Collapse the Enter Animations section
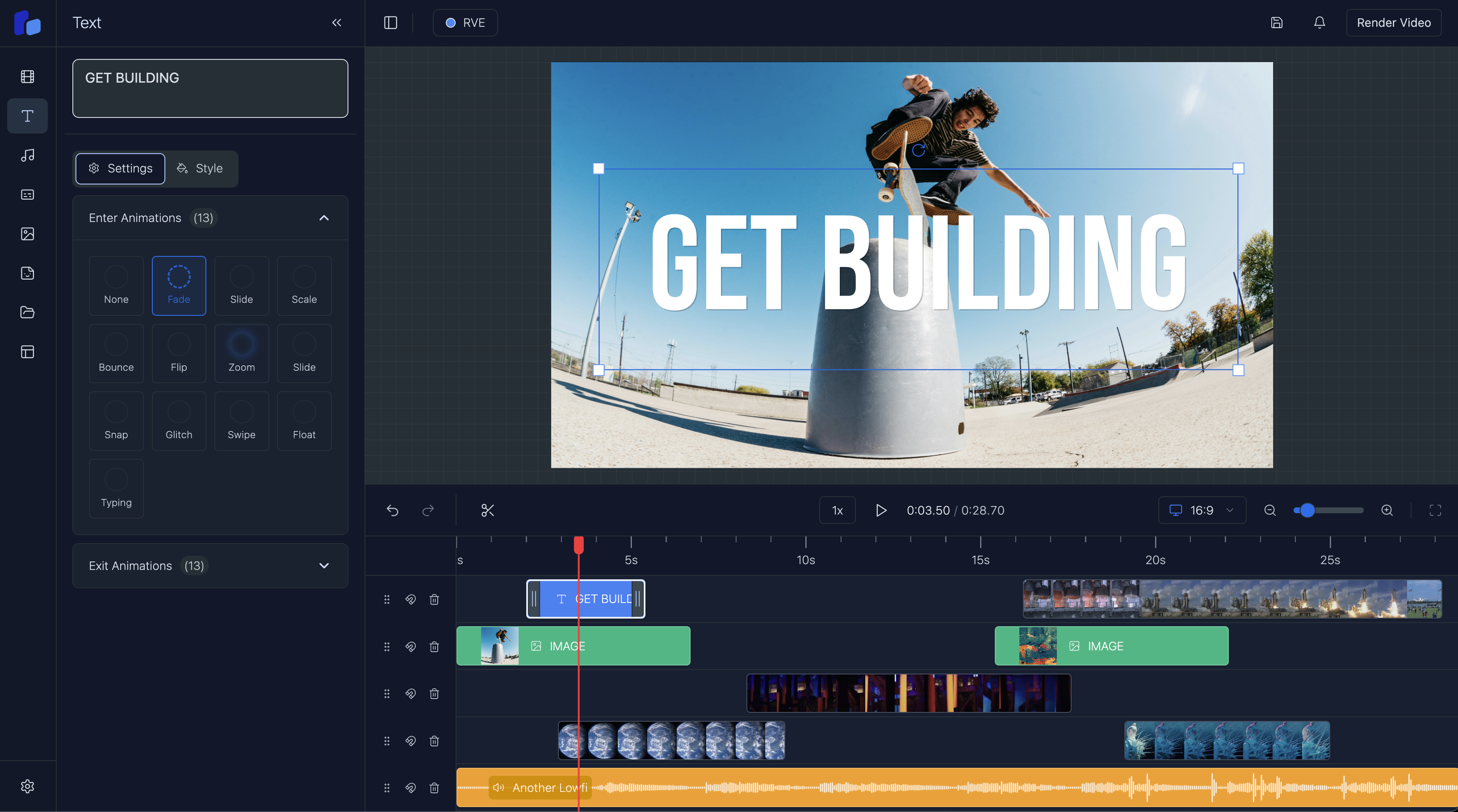The width and height of the screenshot is (1458, 812). point(324,218)
